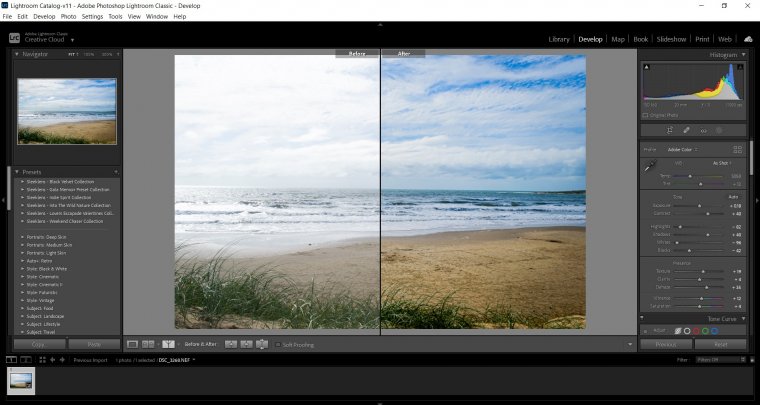This screenshot has height=405, width=760.
Task: Click the Lightroom Classic Lrc logo
Action: point(15,37)
